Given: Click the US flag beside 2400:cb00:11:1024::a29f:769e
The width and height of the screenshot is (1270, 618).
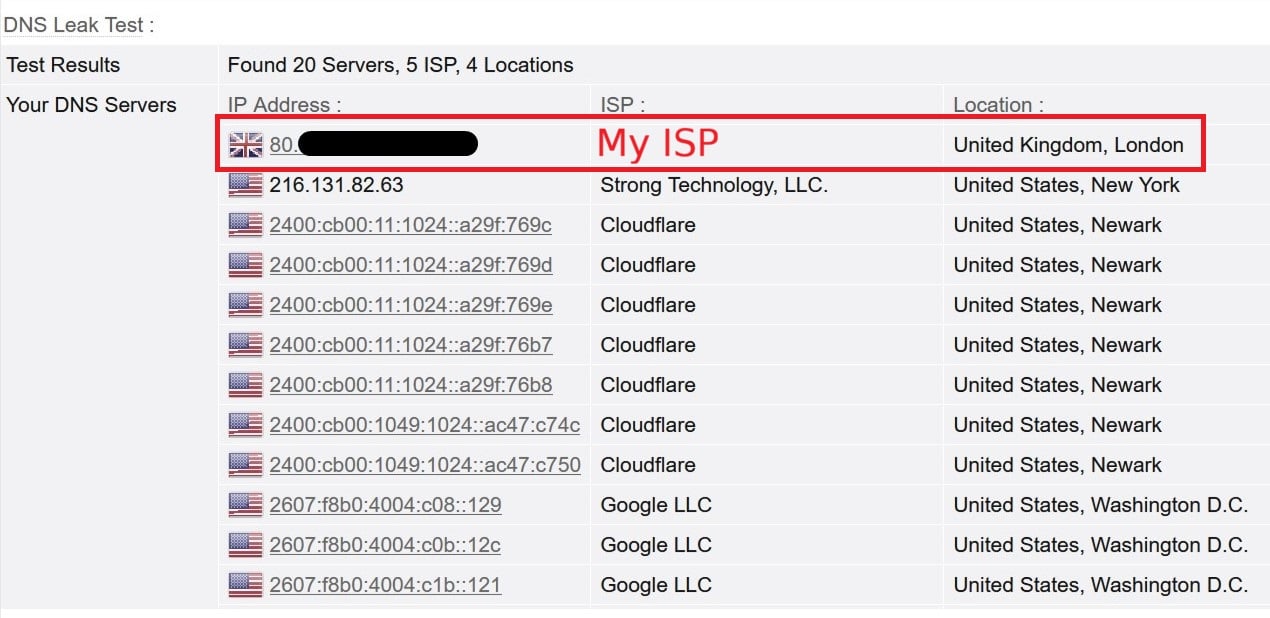Looking at the screenshot, I should 246,305.
